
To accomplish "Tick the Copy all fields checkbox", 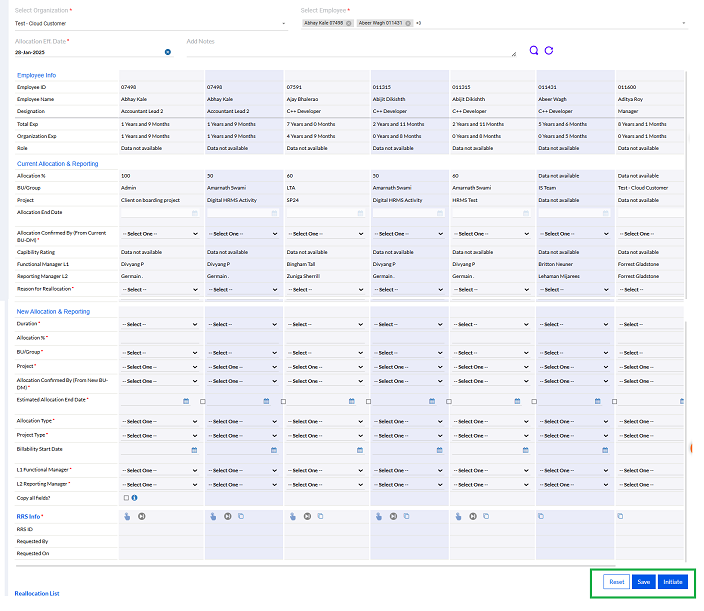I will pyautogui.click(x=126, y=498).
